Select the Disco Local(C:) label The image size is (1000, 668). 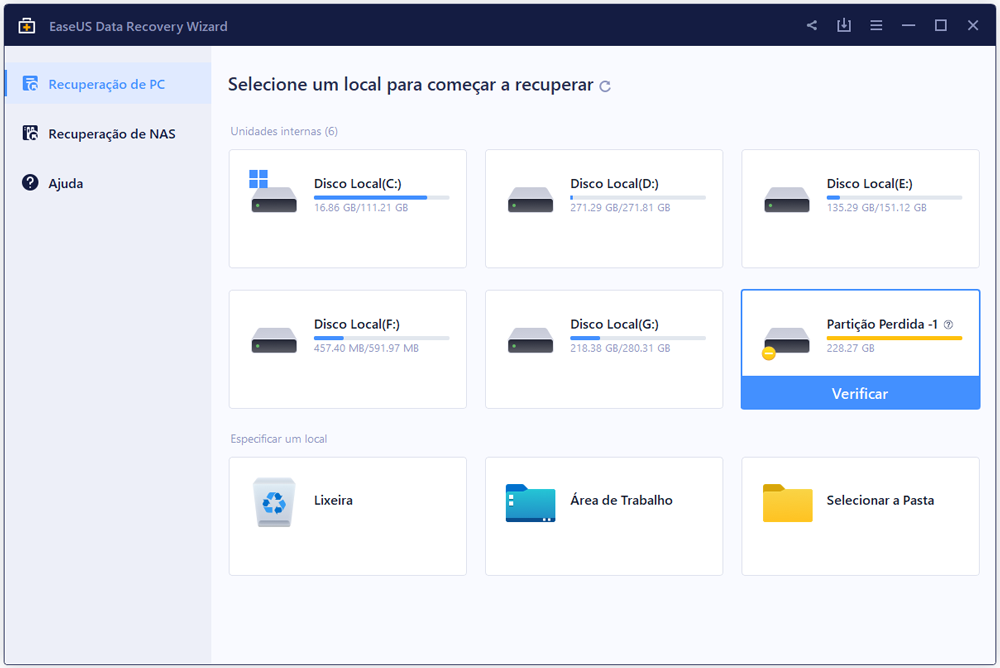pos(357,184)
